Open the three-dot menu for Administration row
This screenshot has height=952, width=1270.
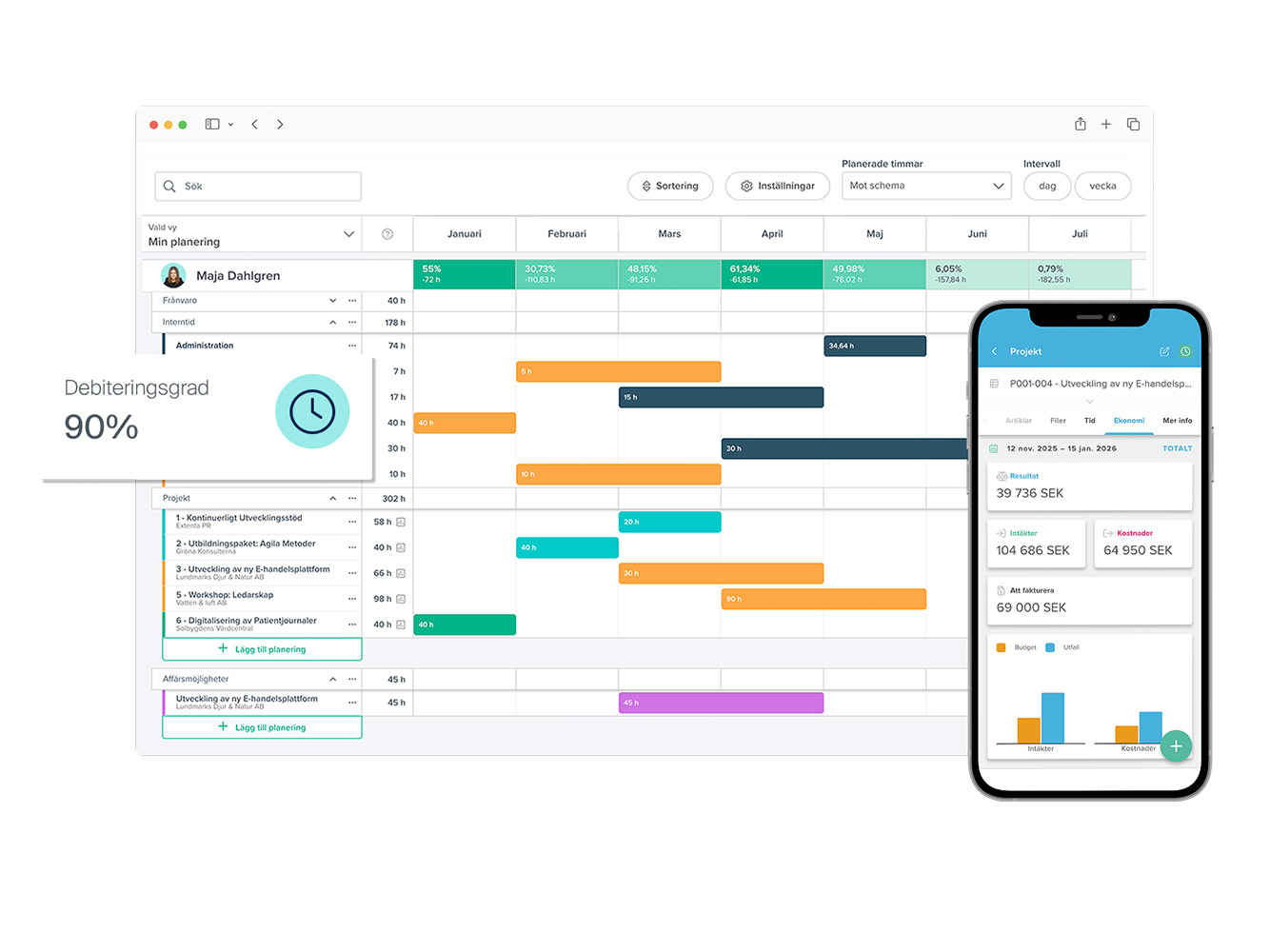(x=352, y=346)
